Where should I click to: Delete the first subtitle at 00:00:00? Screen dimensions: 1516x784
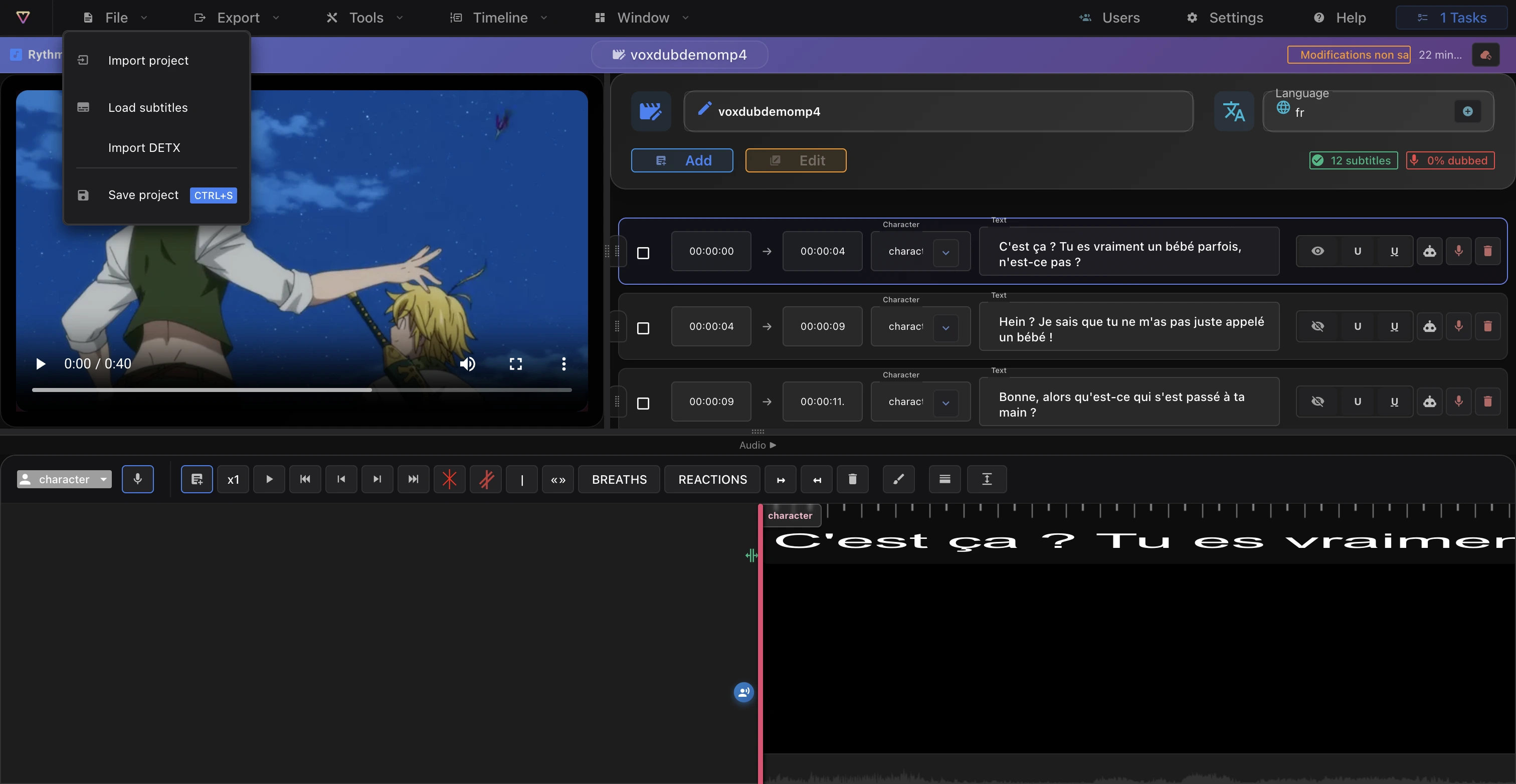(1488, 251)
